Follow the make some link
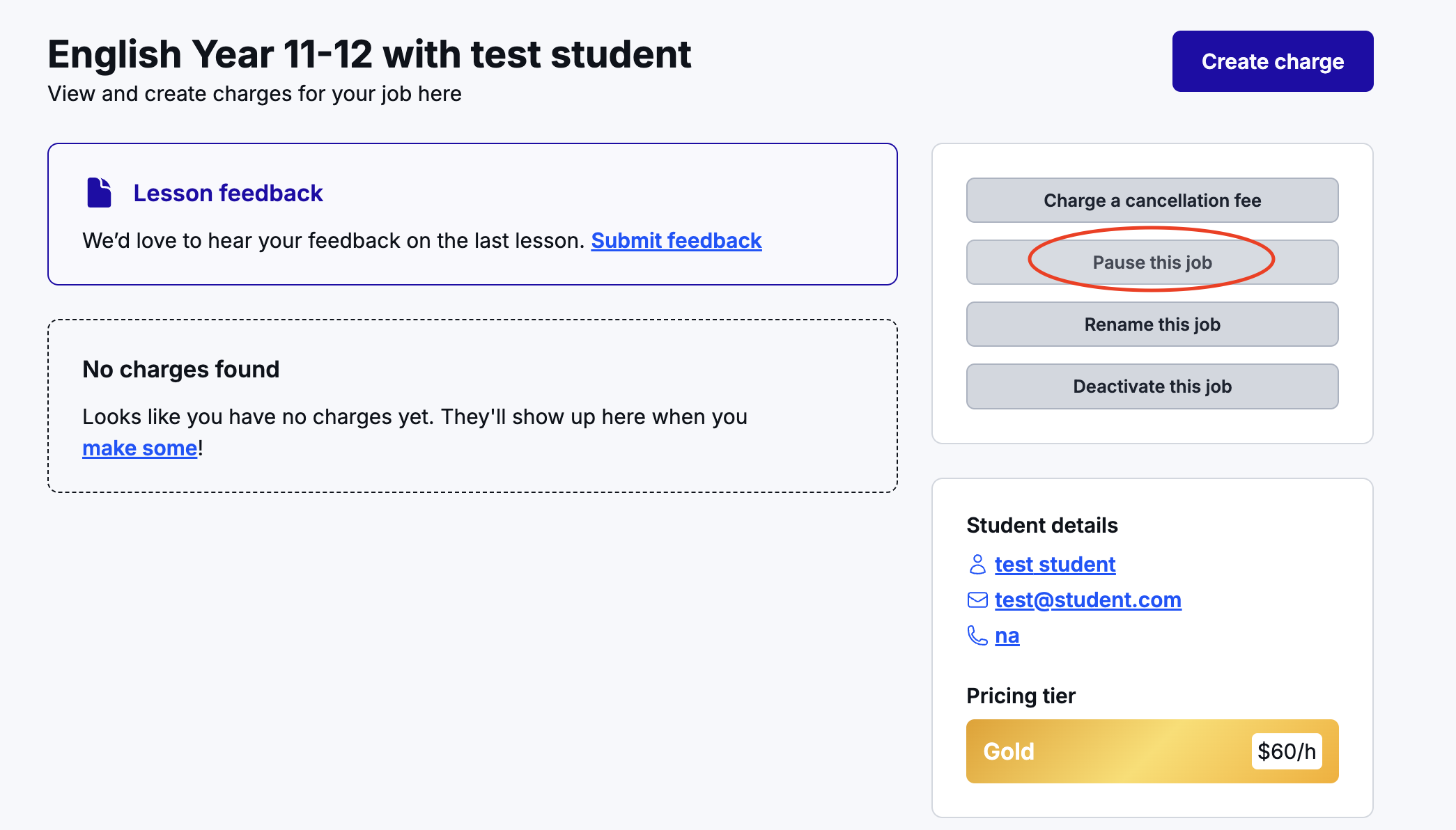 pos(139,448)
